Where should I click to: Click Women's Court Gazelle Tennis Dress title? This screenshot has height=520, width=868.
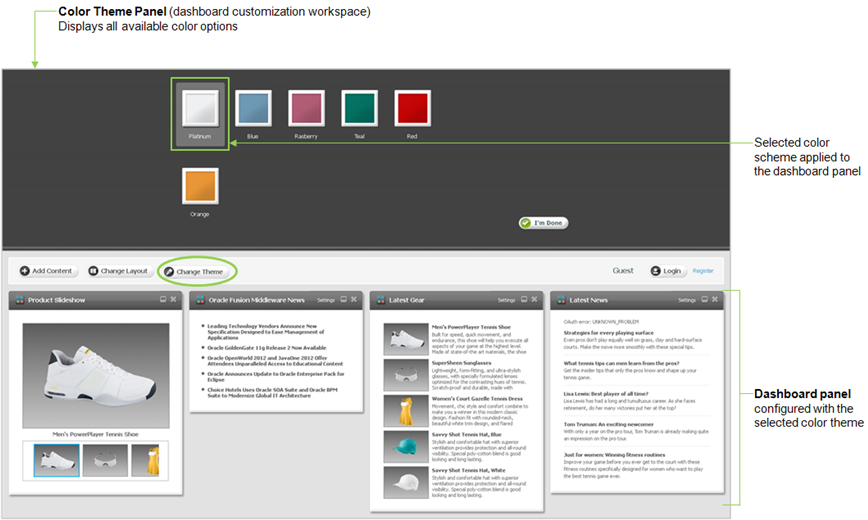(477, 399)
